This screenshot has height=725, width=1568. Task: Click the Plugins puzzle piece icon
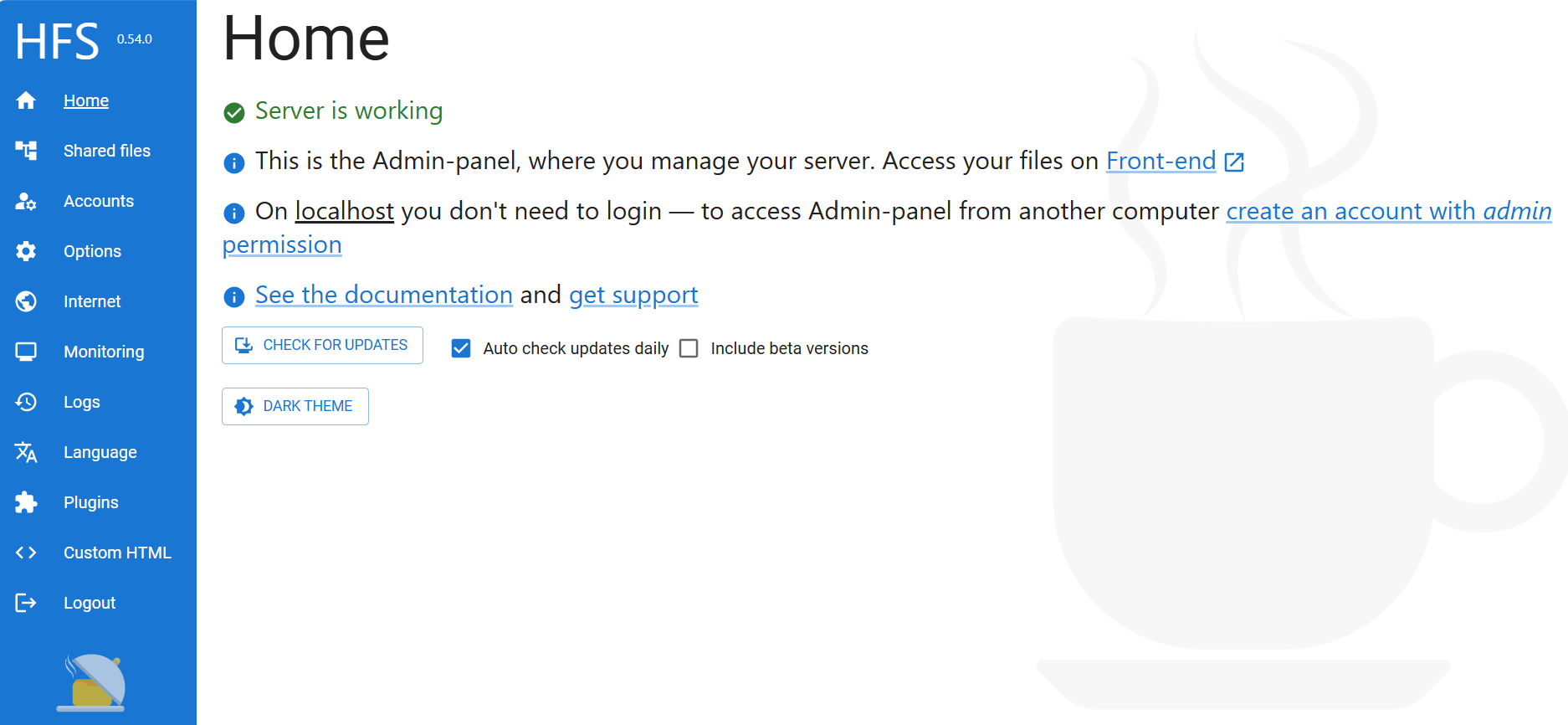tap(26, 502)
